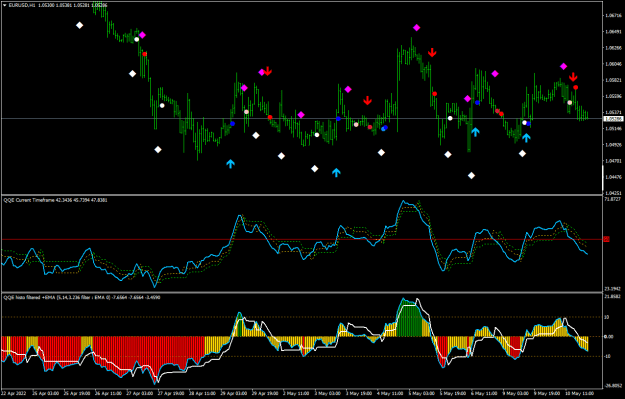Select the white diamond above 3 May 03:00 label
Viewport: 625px width, 399px height.
[x=314, y=169]
